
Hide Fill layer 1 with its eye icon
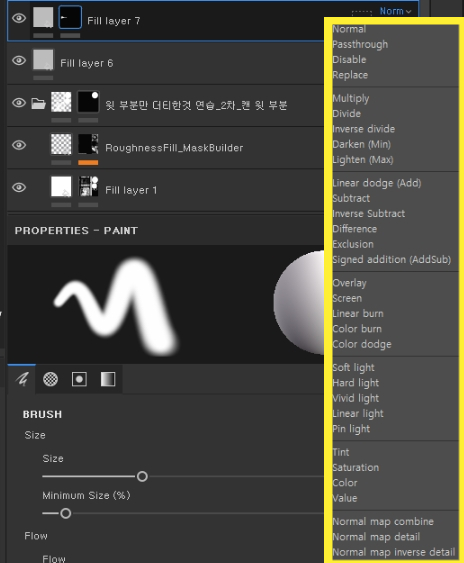pos(19,187)
